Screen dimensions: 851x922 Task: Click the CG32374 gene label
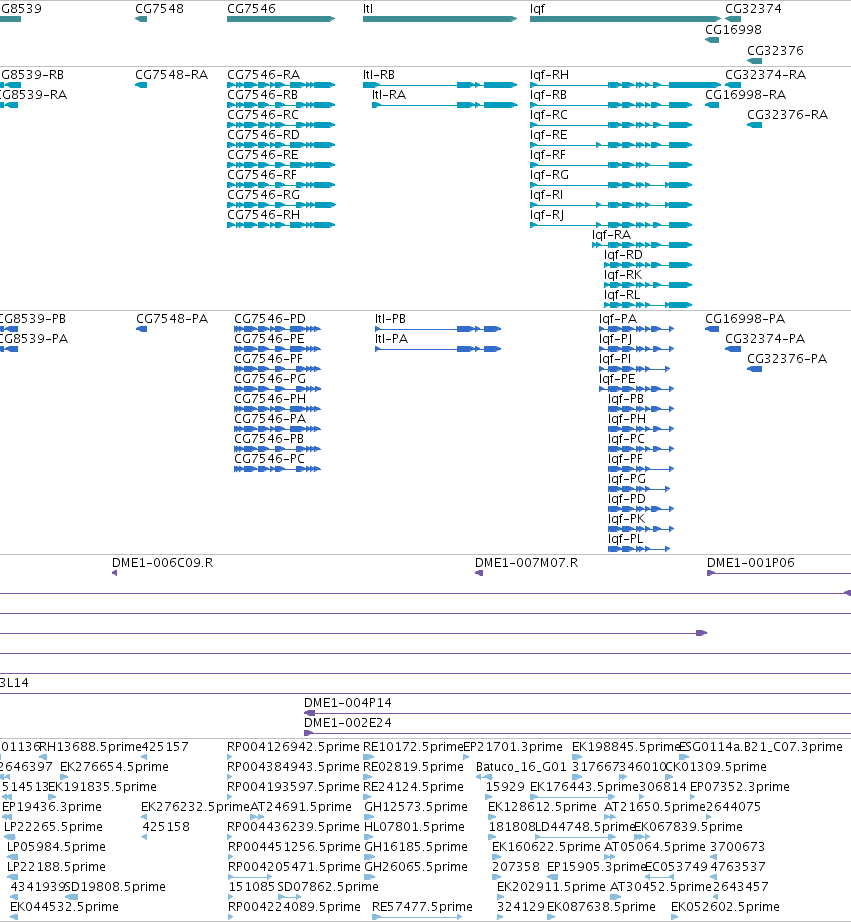click(x=753, y=9)
